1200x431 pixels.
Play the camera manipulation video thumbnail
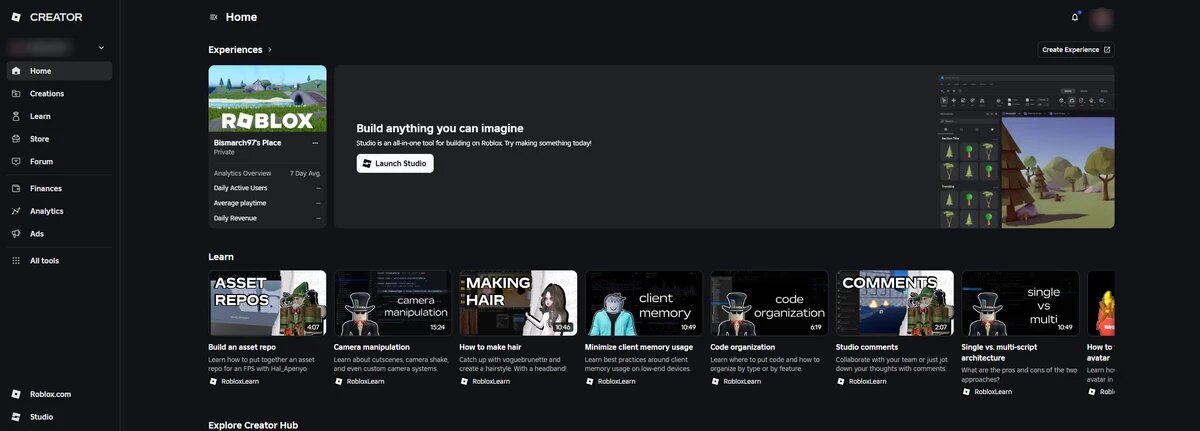click(393, 303)
